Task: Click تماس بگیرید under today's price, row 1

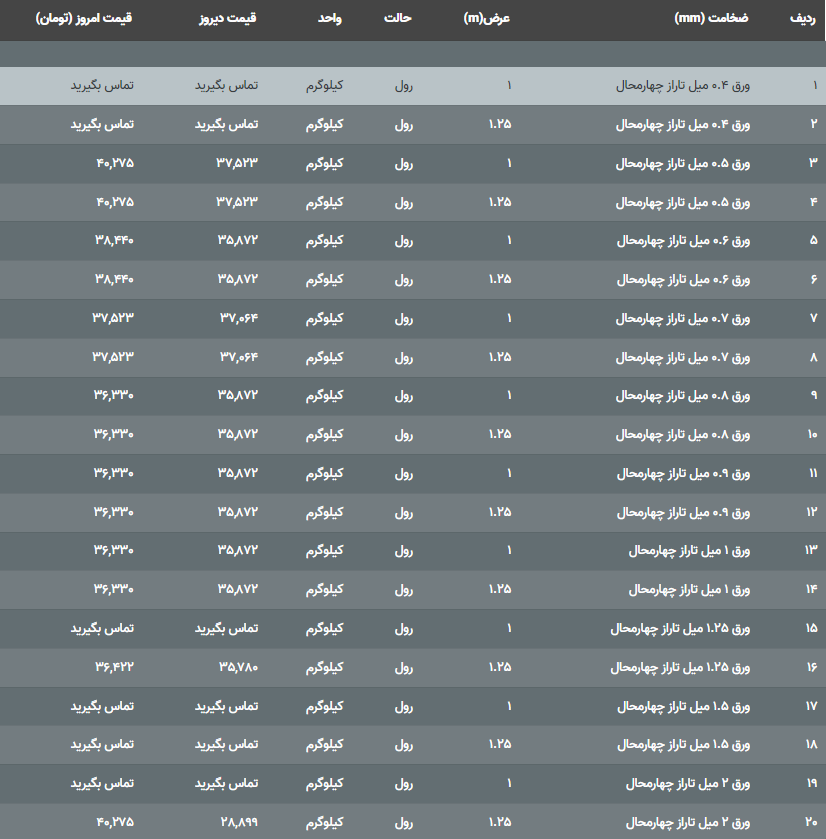Action: coord(102,86)
